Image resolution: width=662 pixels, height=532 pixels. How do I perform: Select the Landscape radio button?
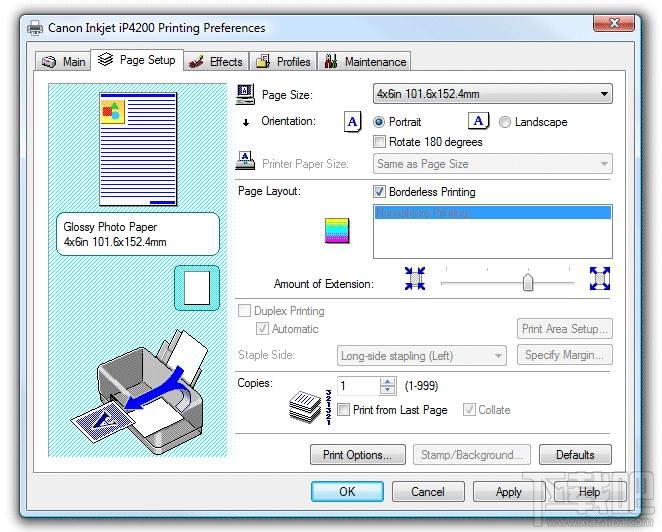coord(505,122)
